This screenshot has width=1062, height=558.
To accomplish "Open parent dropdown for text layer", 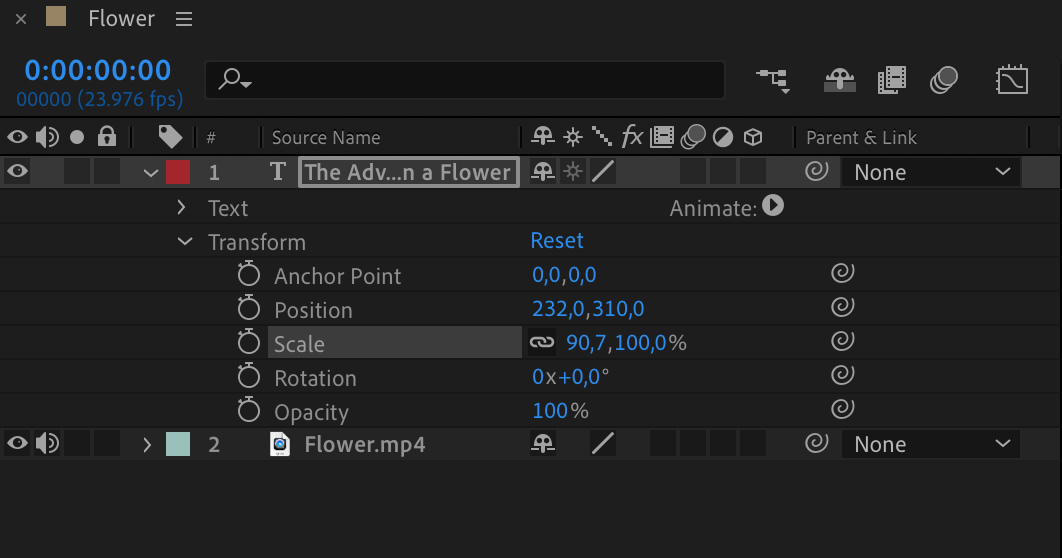I will click(931, 172).
